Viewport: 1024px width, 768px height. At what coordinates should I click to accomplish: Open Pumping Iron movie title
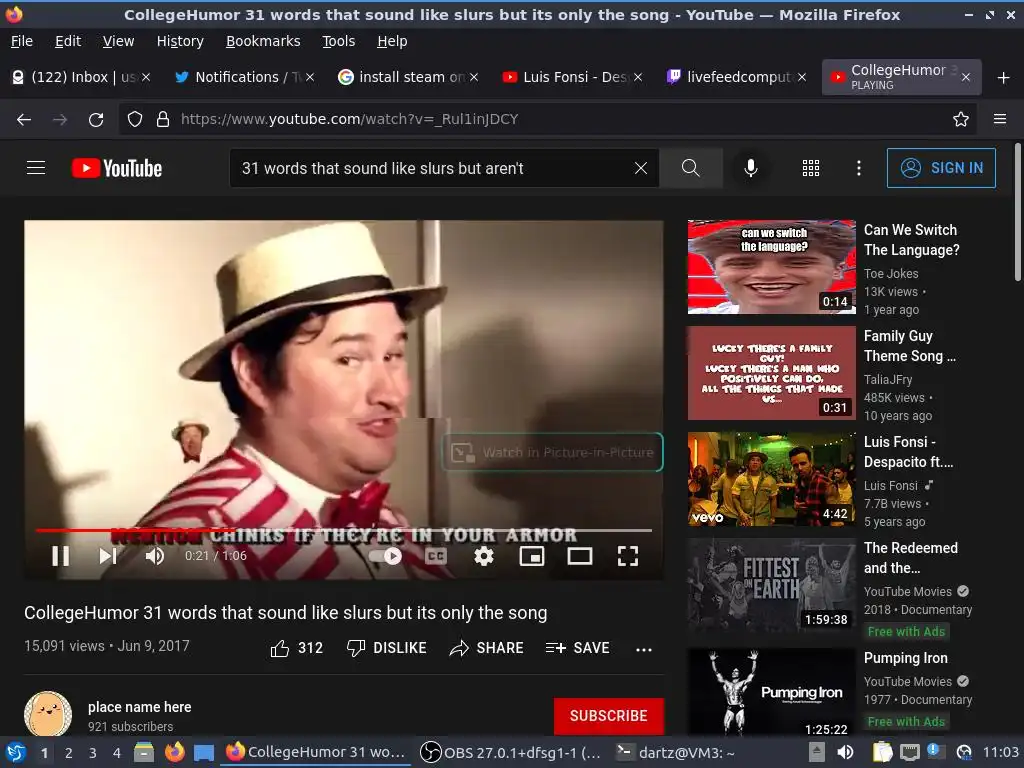905,658
